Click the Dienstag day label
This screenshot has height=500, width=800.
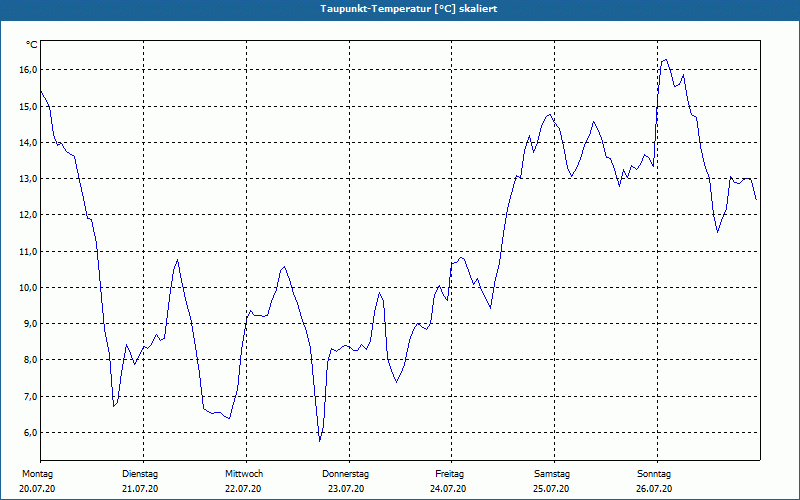tap(140, 474)
